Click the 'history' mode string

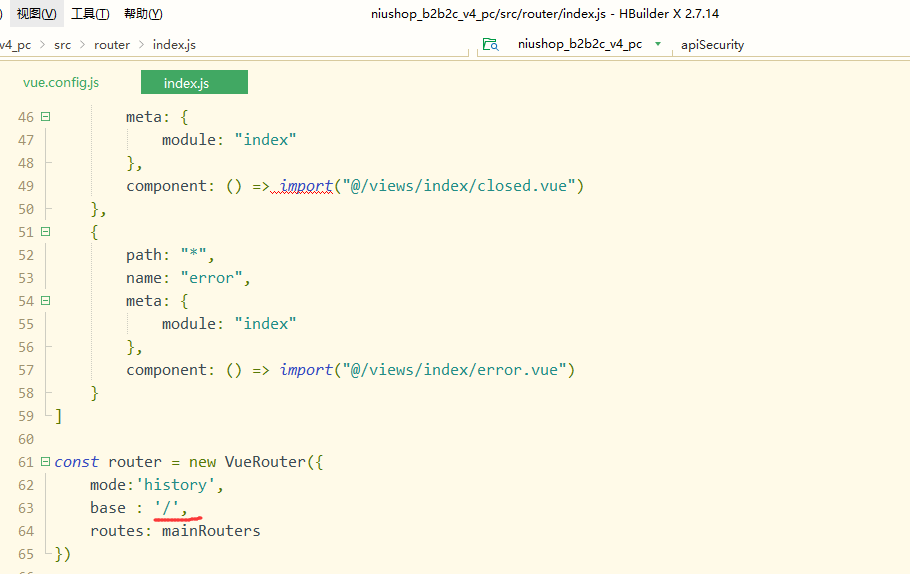click(176, 485)
